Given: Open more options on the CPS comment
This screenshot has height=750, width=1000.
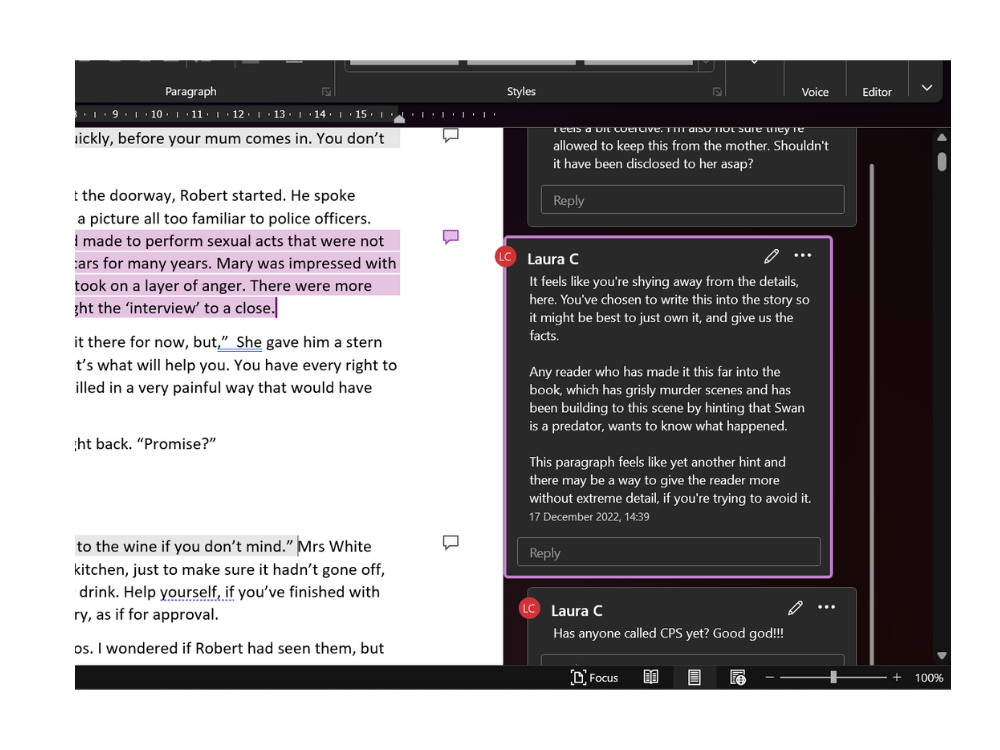Looking at the screenshot, I should point(827,607).
